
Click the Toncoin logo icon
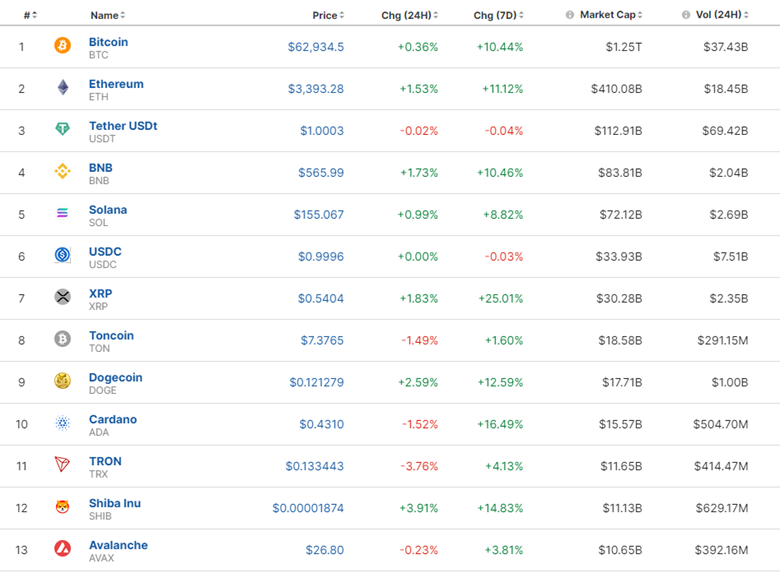coord(62,339)
